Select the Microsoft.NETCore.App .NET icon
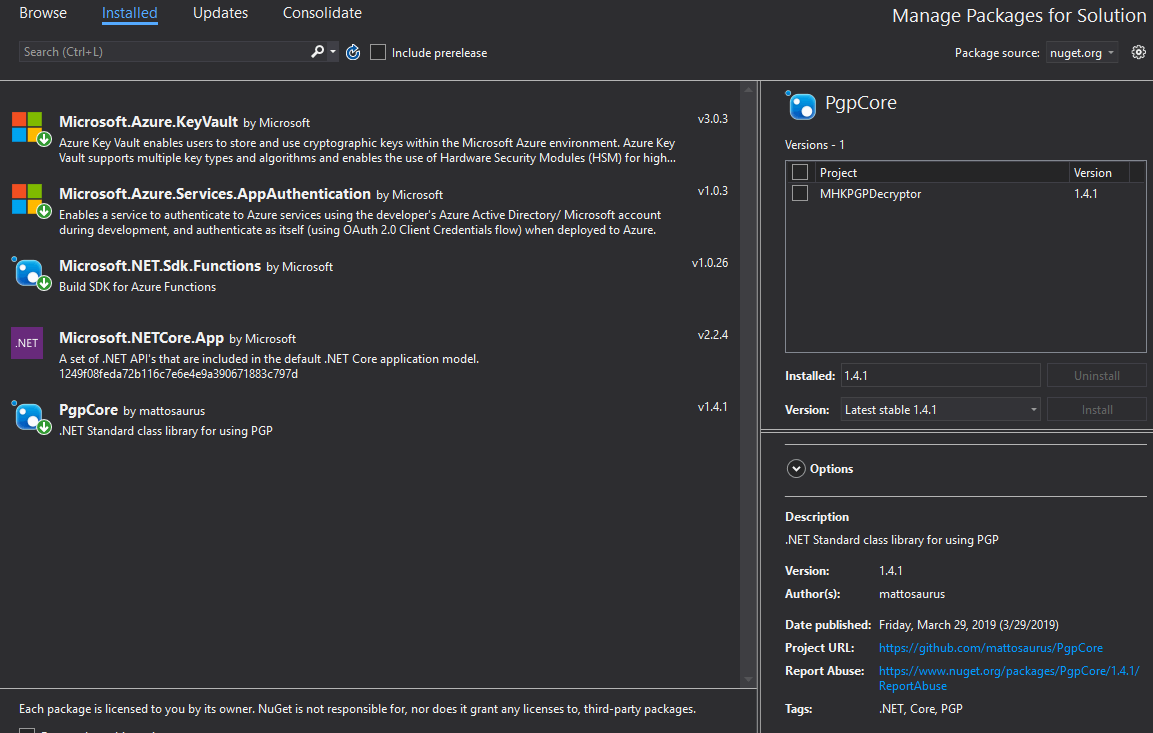This screenshot has width=1153, height=733. tap(27, 343)
